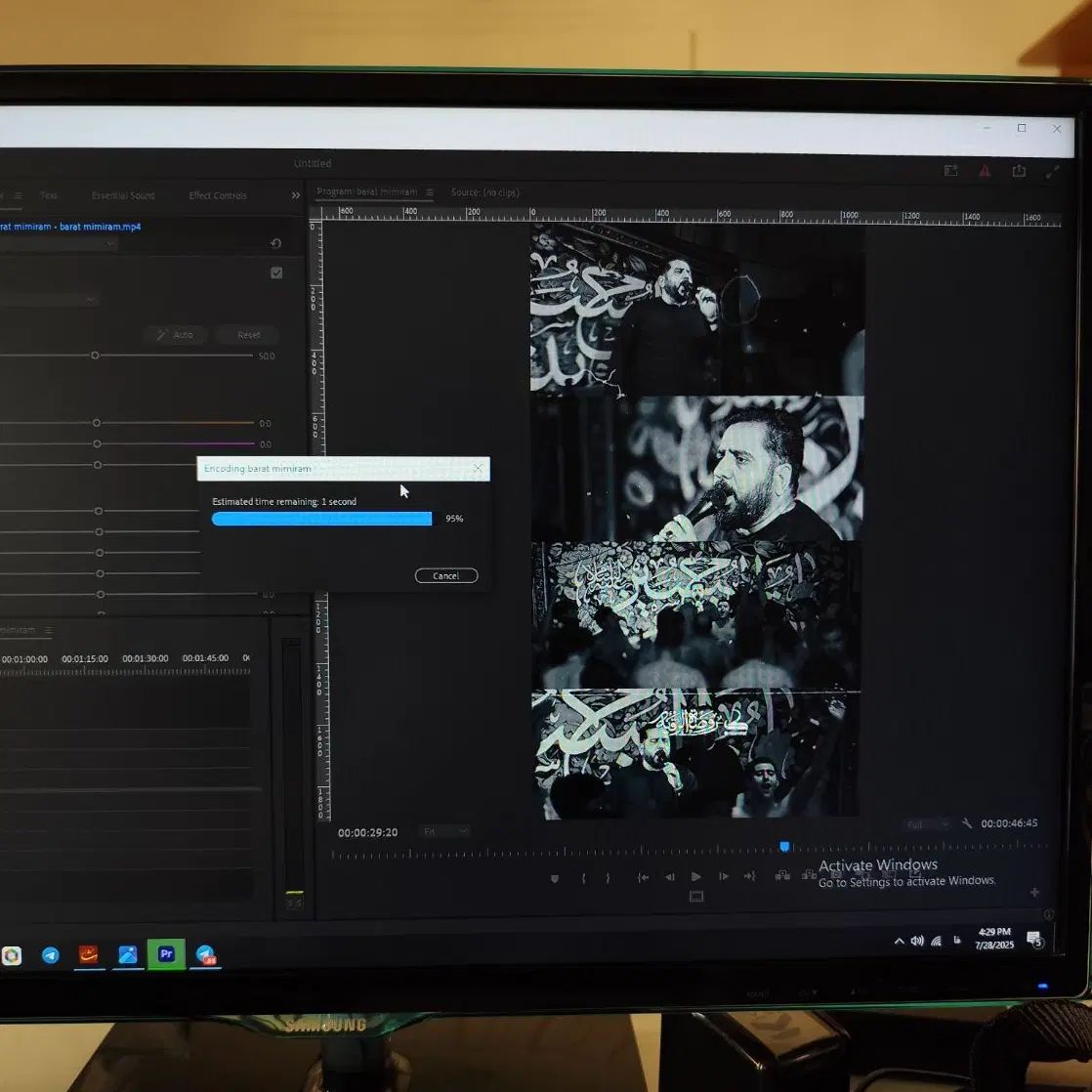Play the sequence in Program monitor
This screenshot has height=1092, width=1092.
(x=695, y=877)
